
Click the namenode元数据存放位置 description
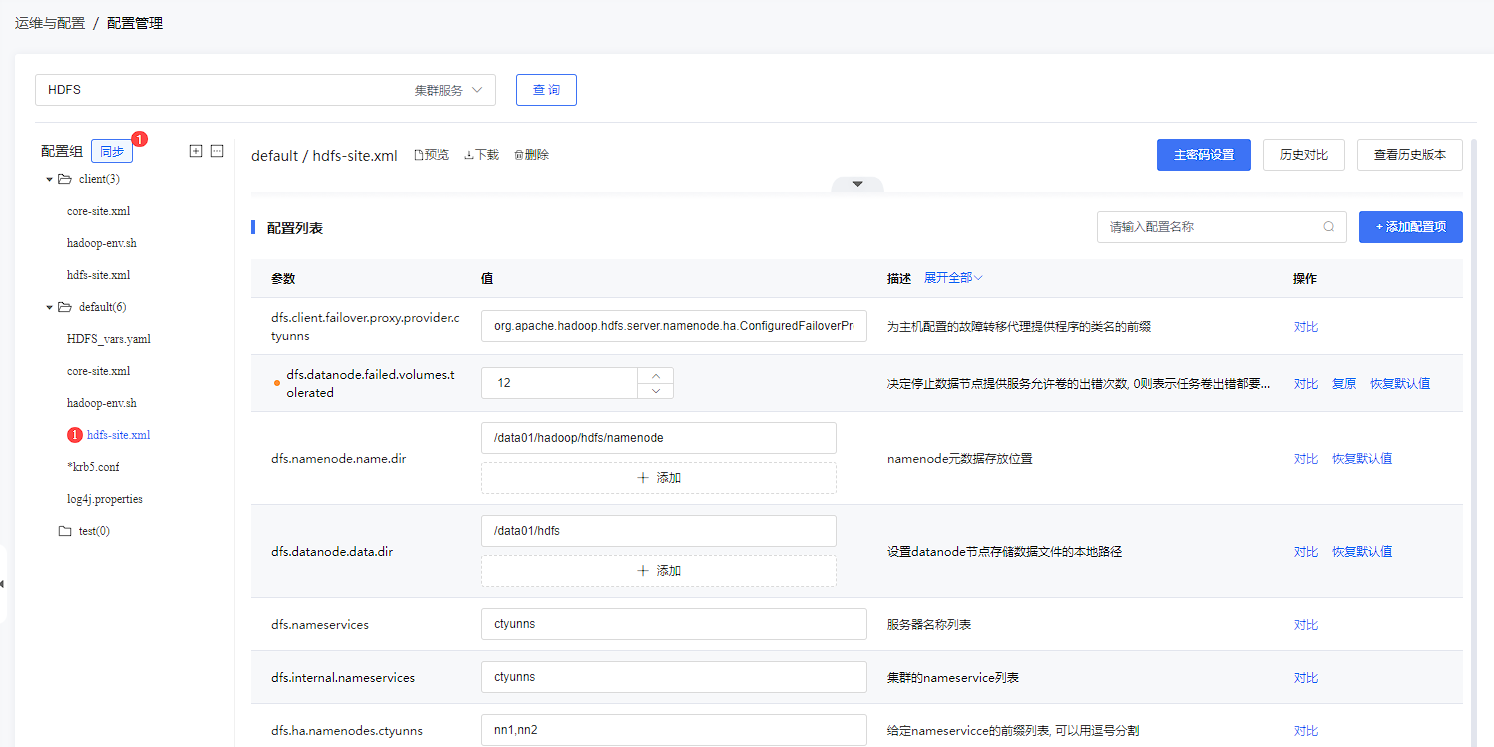click(x=960, y=459)
